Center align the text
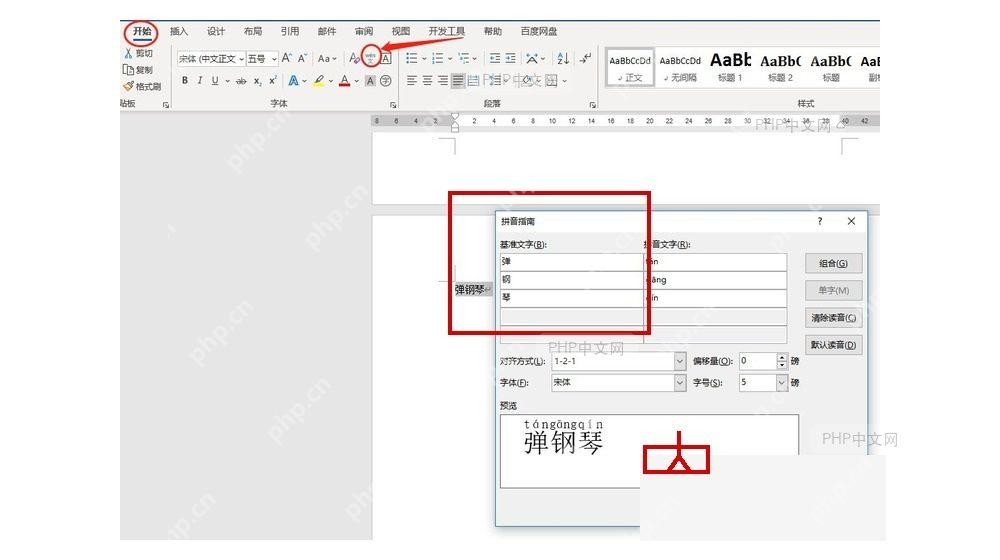 427,81
